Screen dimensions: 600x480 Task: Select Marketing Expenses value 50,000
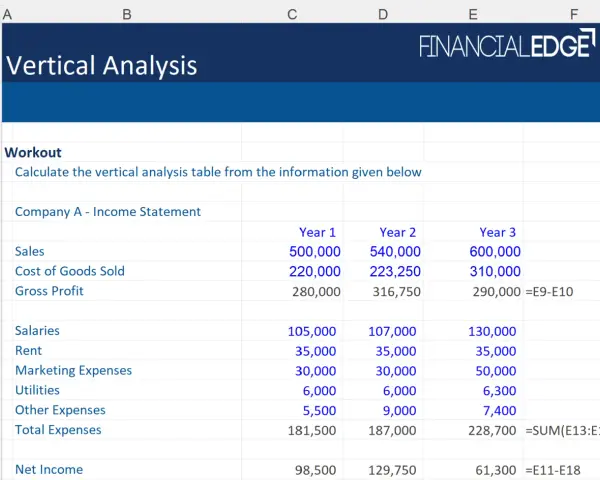(496, 371)
